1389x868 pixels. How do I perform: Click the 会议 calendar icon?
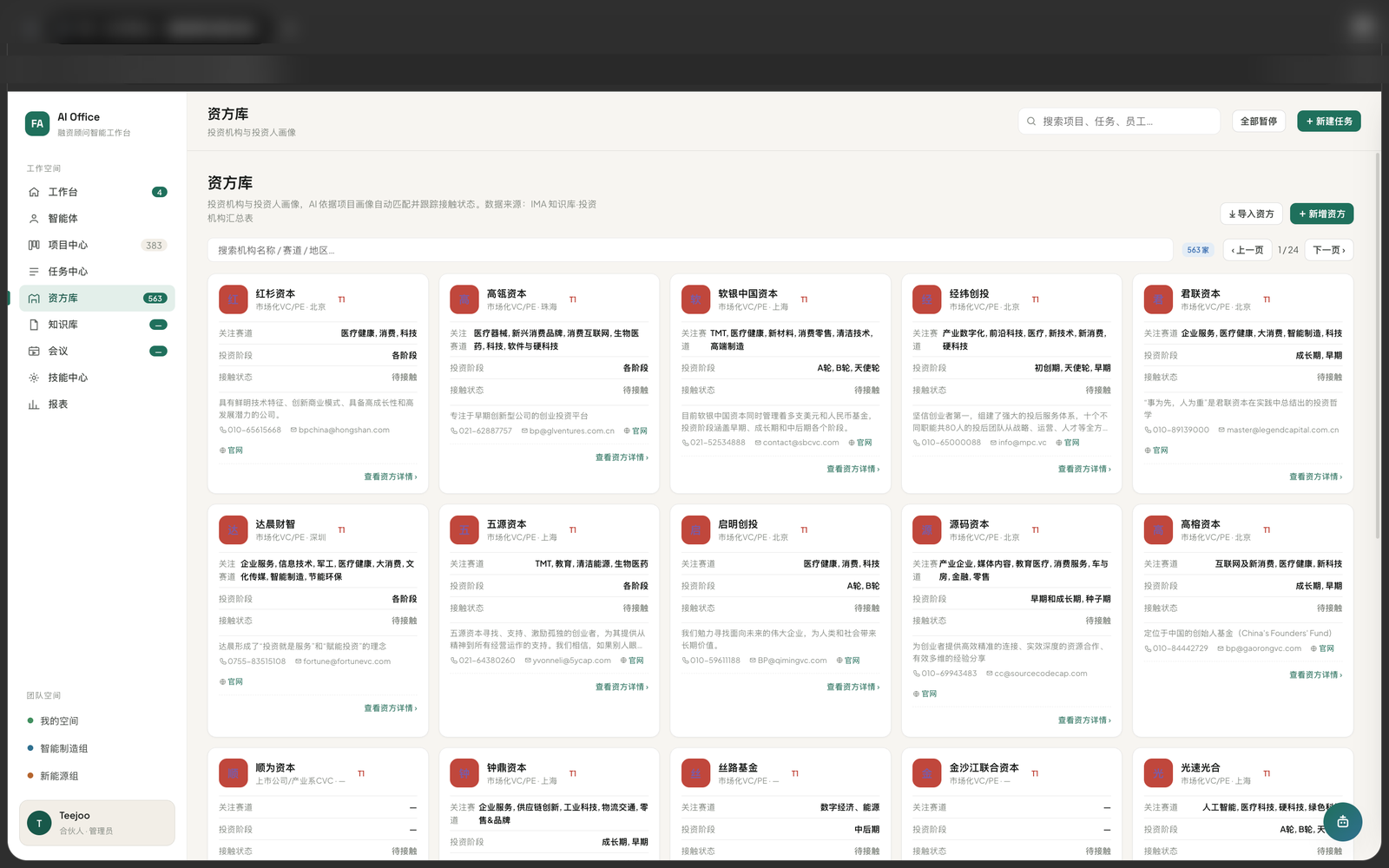click(34, 352)
